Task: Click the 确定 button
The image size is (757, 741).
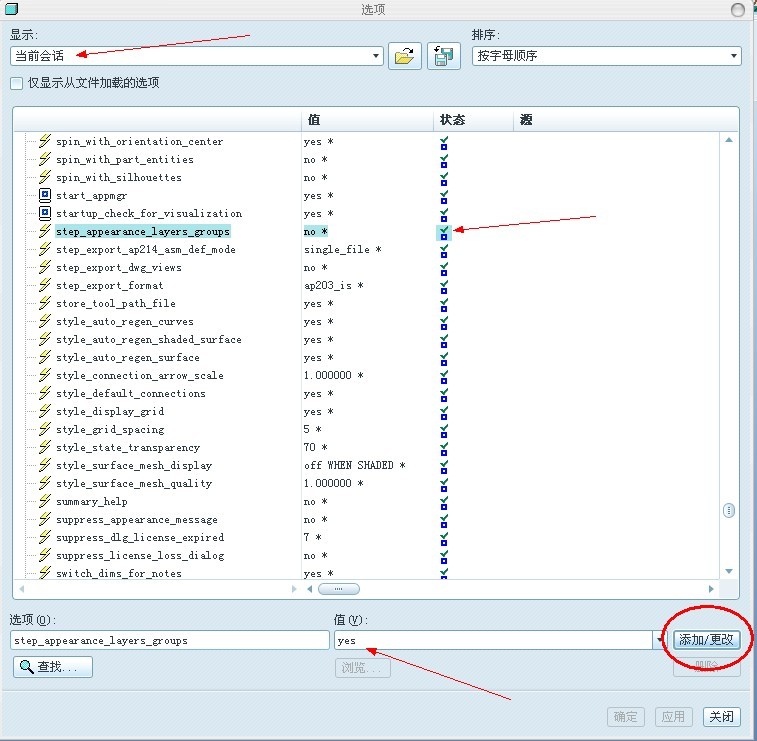Action: 626,717
